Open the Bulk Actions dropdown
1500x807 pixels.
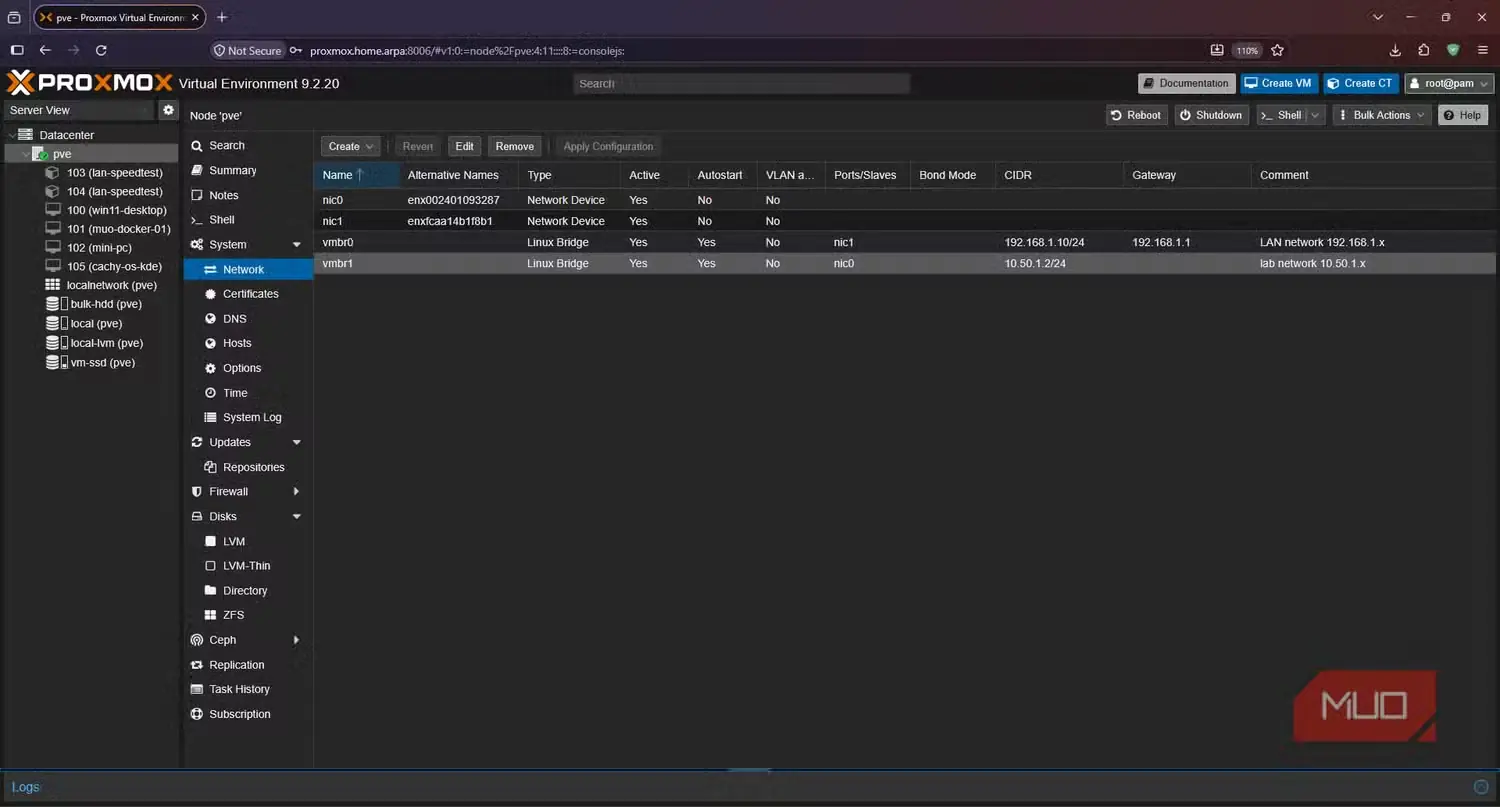coord(1381,115)
